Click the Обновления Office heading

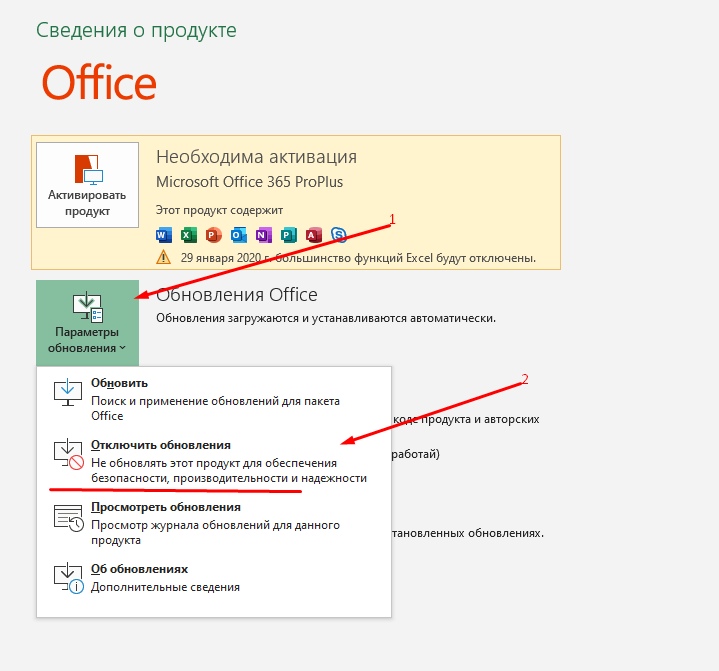pos(237,294)
